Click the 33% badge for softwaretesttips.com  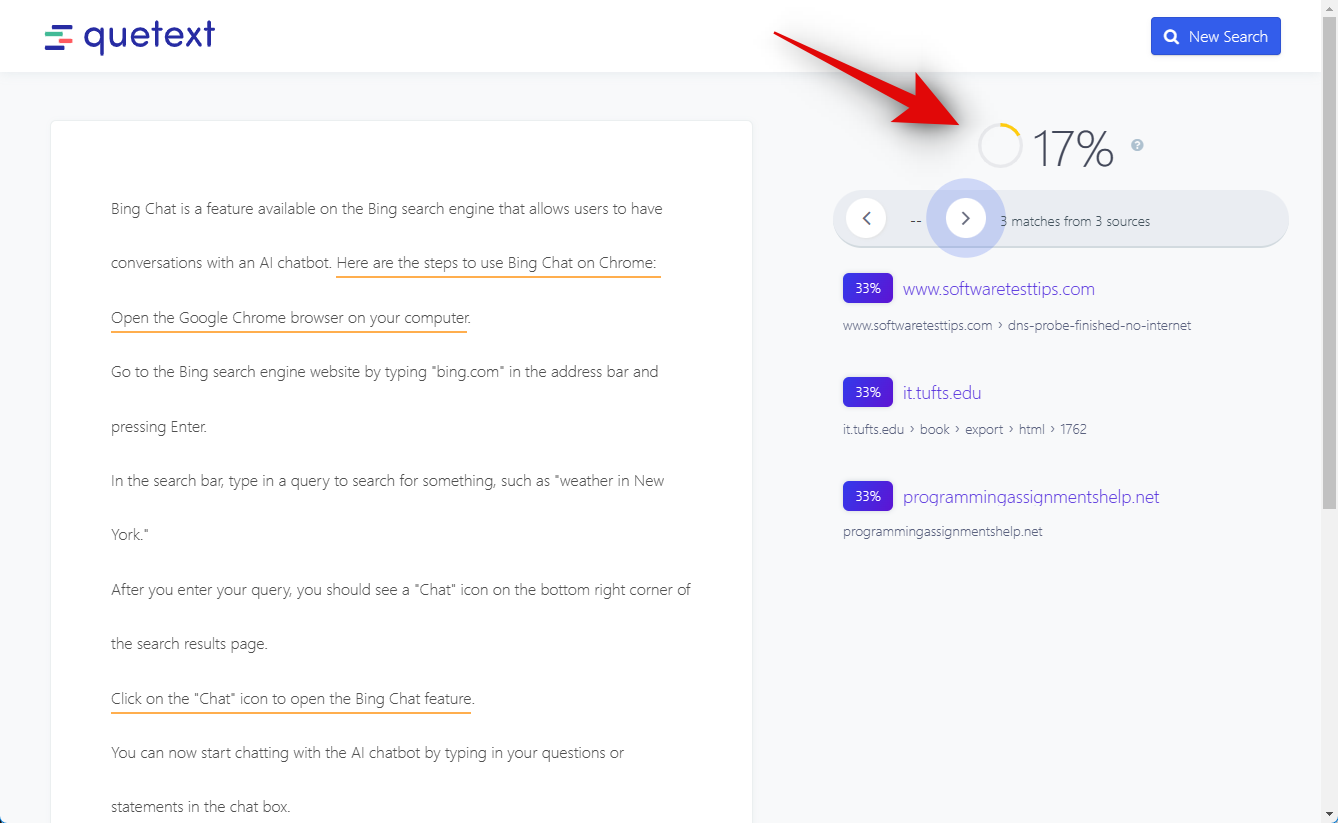tap(868, 288)
